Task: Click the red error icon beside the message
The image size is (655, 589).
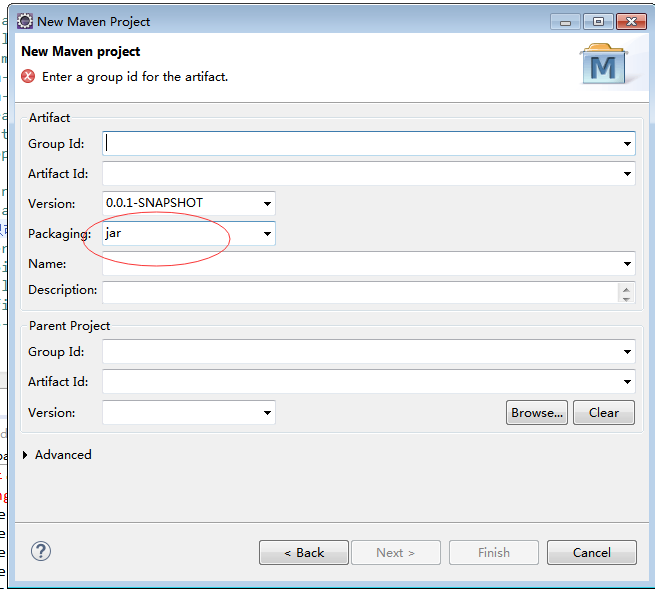Action: [x=28, y=76]
